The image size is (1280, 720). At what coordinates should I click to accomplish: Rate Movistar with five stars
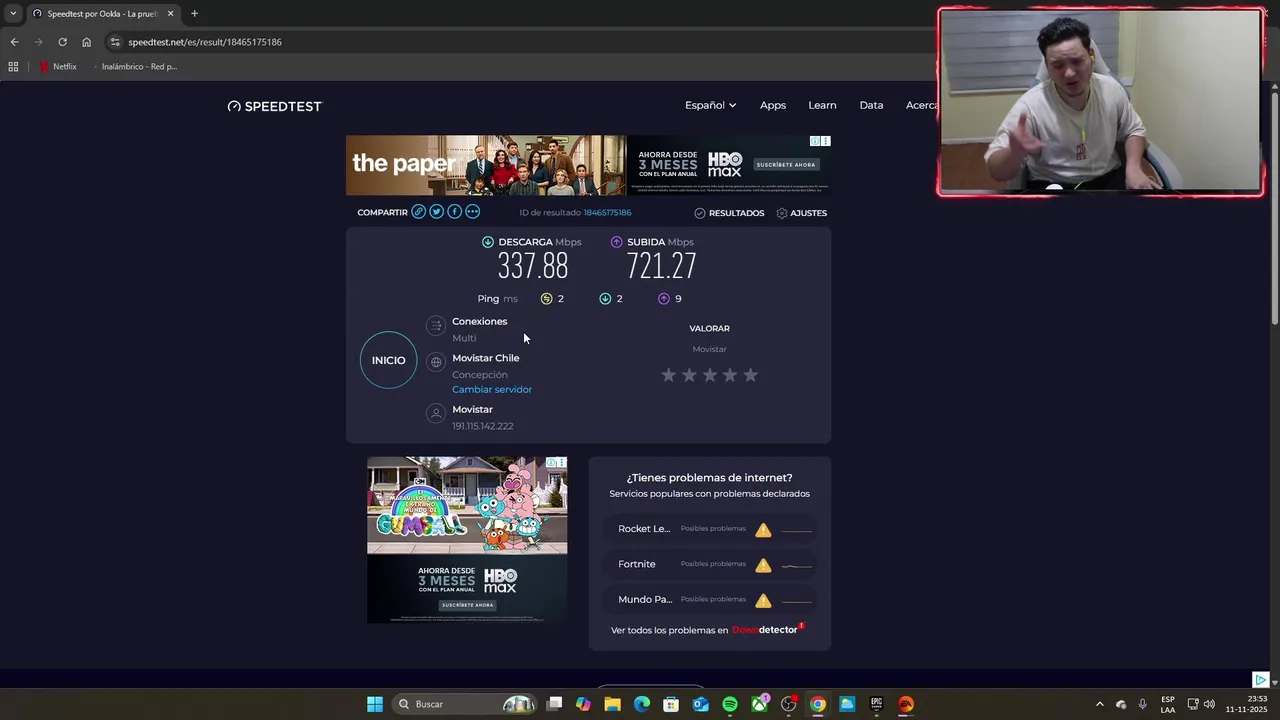click(750, 375)
